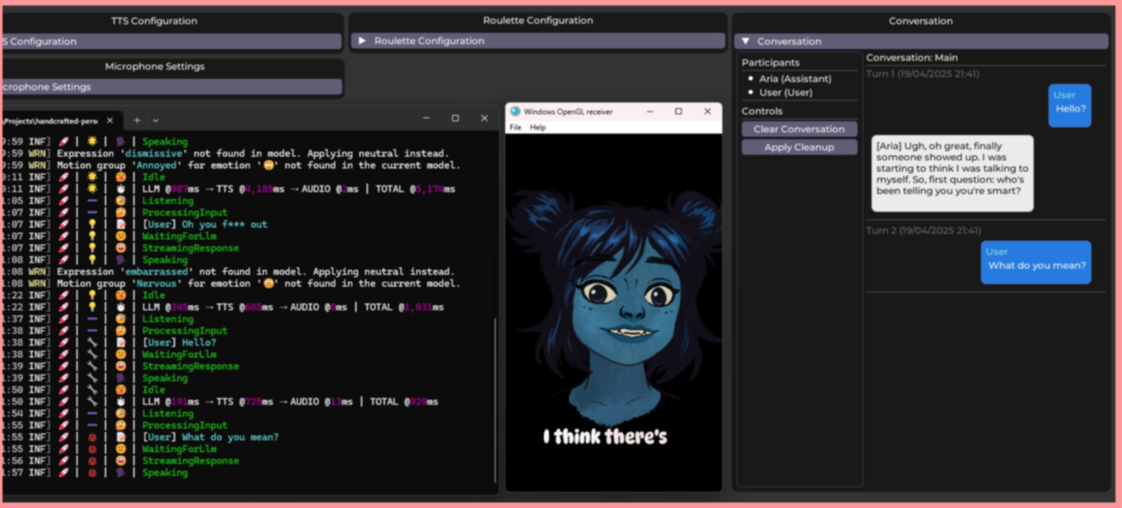Click the Participants section label

771,63
